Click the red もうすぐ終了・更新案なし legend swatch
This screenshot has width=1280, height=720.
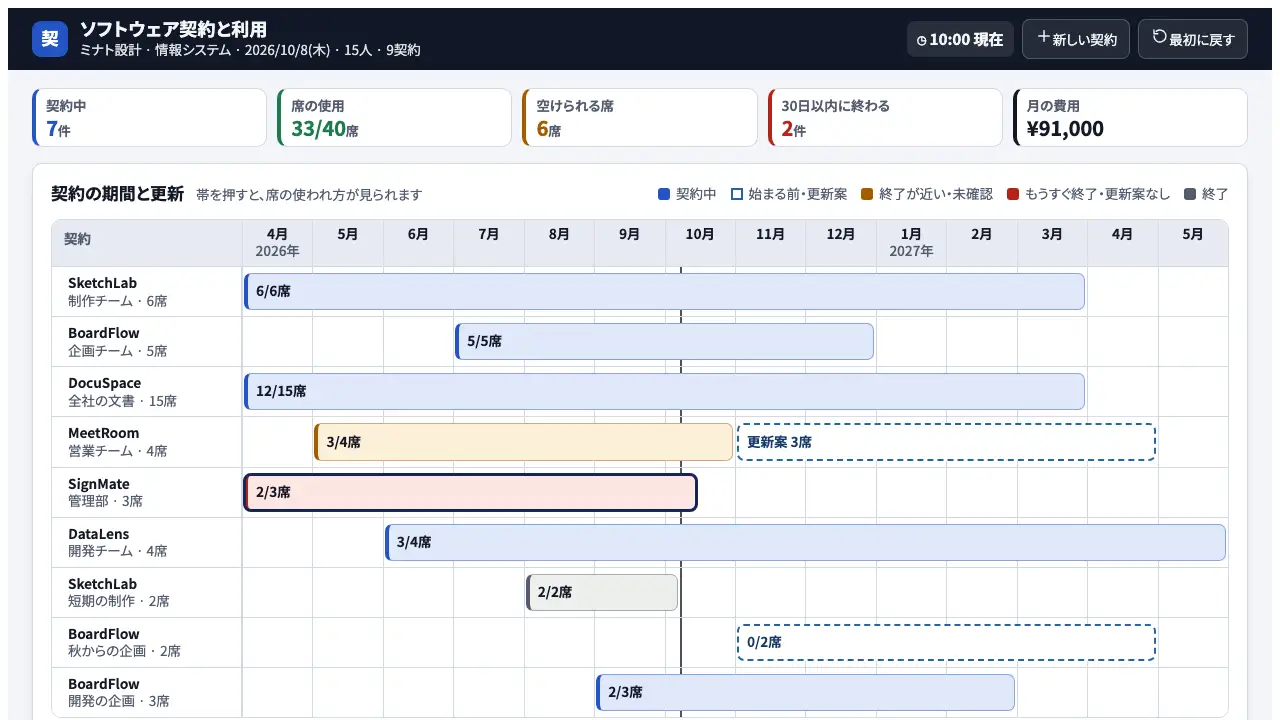[1013, 194]
